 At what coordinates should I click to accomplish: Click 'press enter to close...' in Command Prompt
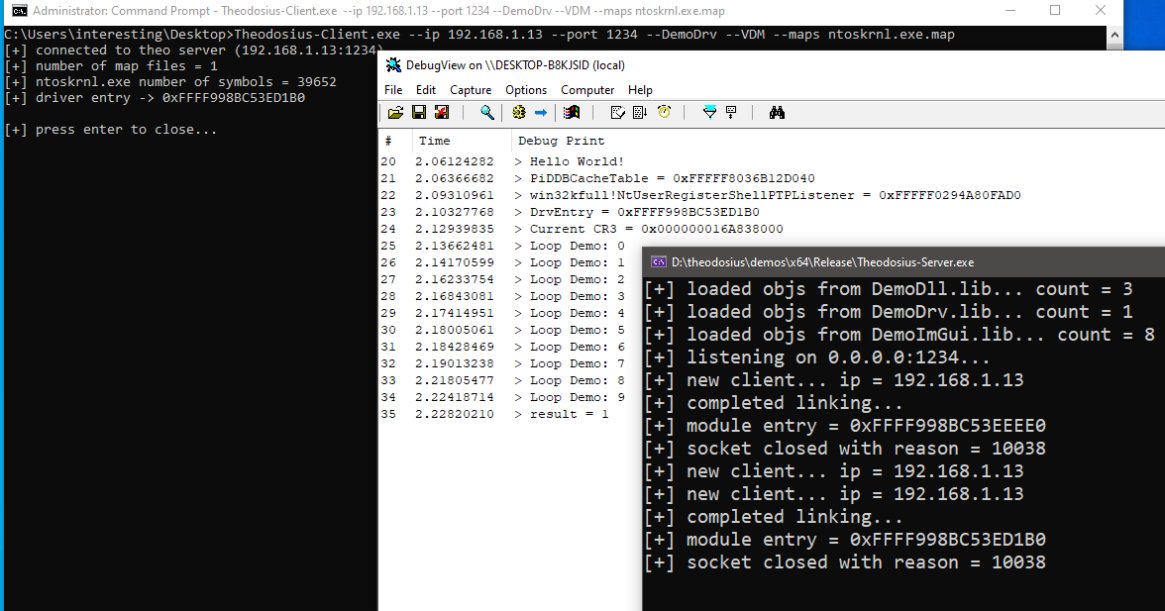(x=111, y=129)
